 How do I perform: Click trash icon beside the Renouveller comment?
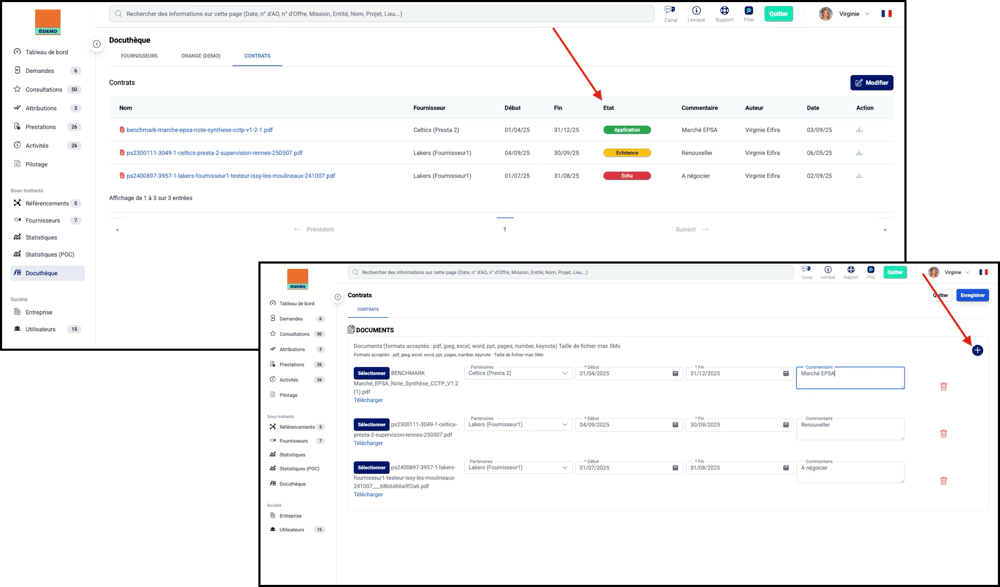[943, 434]
